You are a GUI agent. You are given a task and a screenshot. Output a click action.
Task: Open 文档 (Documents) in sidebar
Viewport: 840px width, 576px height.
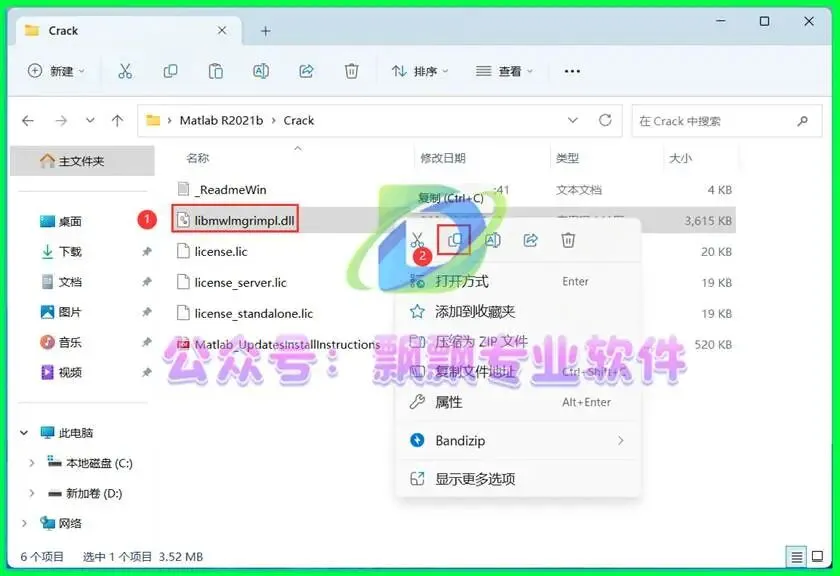pyautogui.click(x=61, y=282)
